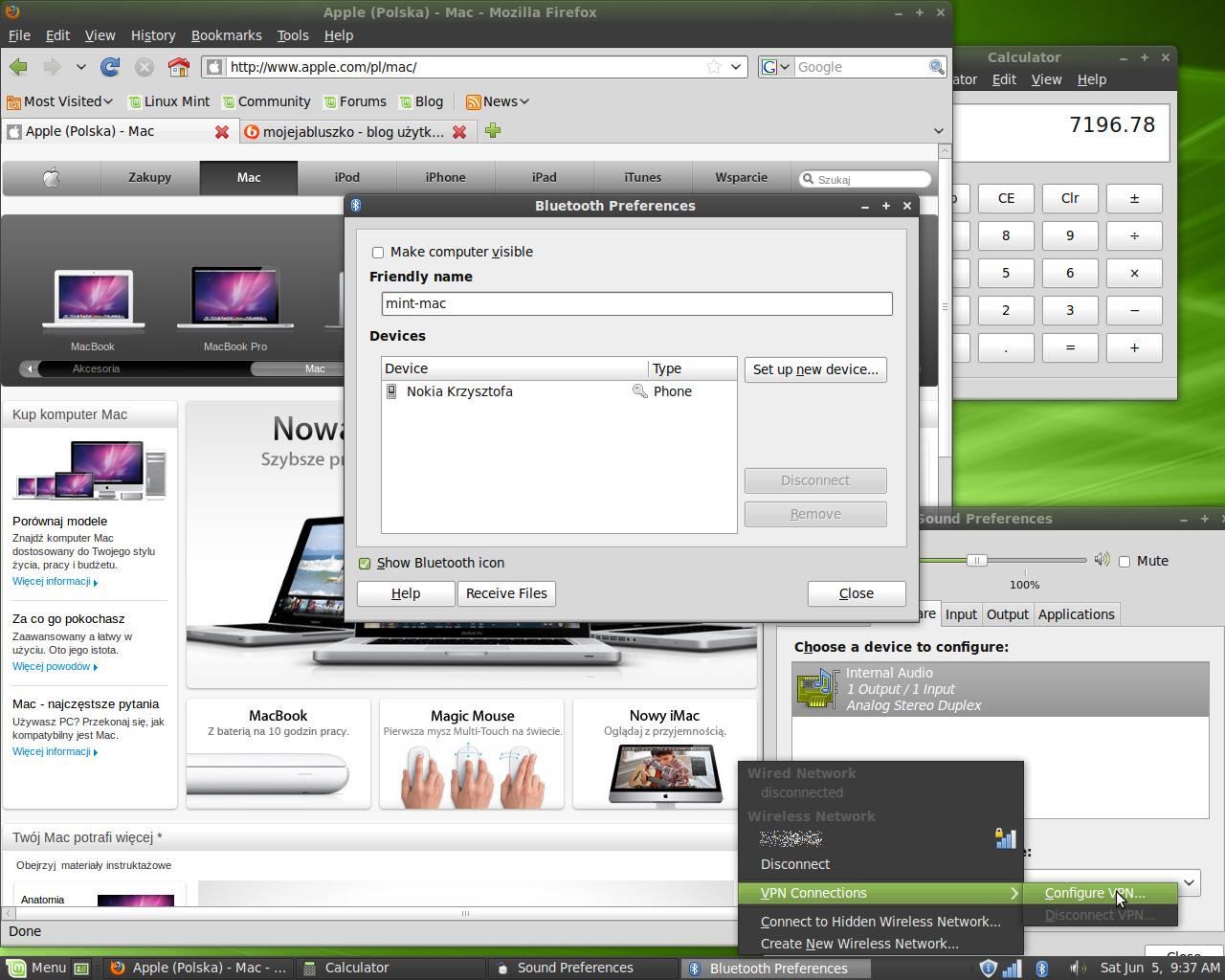Open Firefox Tools menu
The width and height of the screenshot is (1225, 980).
click(x=293, y=35)
